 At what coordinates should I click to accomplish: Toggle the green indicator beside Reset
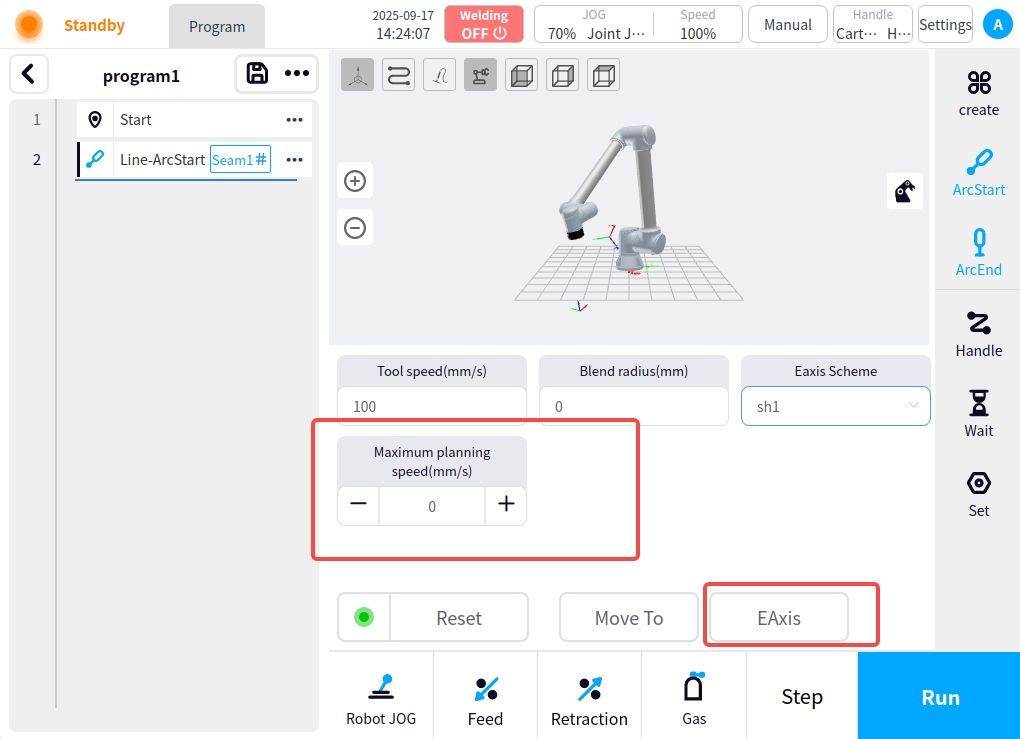tap(364, 618)
